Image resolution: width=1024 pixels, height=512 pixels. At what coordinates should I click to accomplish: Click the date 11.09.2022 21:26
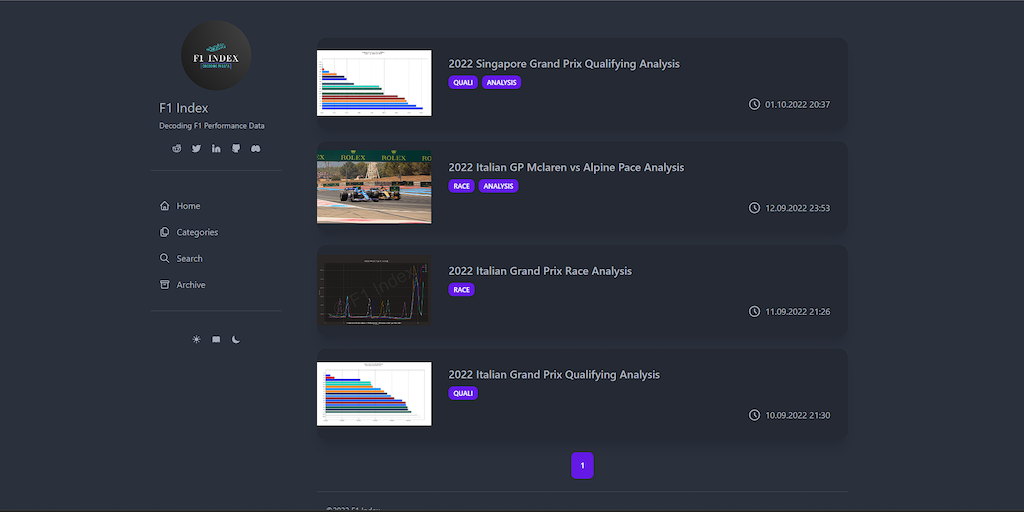tap(797, 312)
